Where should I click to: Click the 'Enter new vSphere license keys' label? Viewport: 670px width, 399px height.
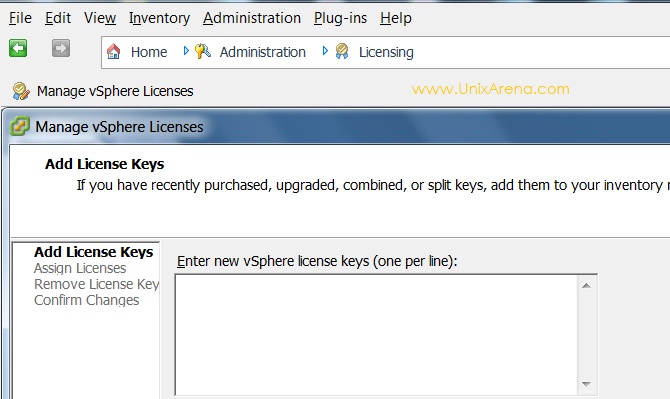[317, 261]
